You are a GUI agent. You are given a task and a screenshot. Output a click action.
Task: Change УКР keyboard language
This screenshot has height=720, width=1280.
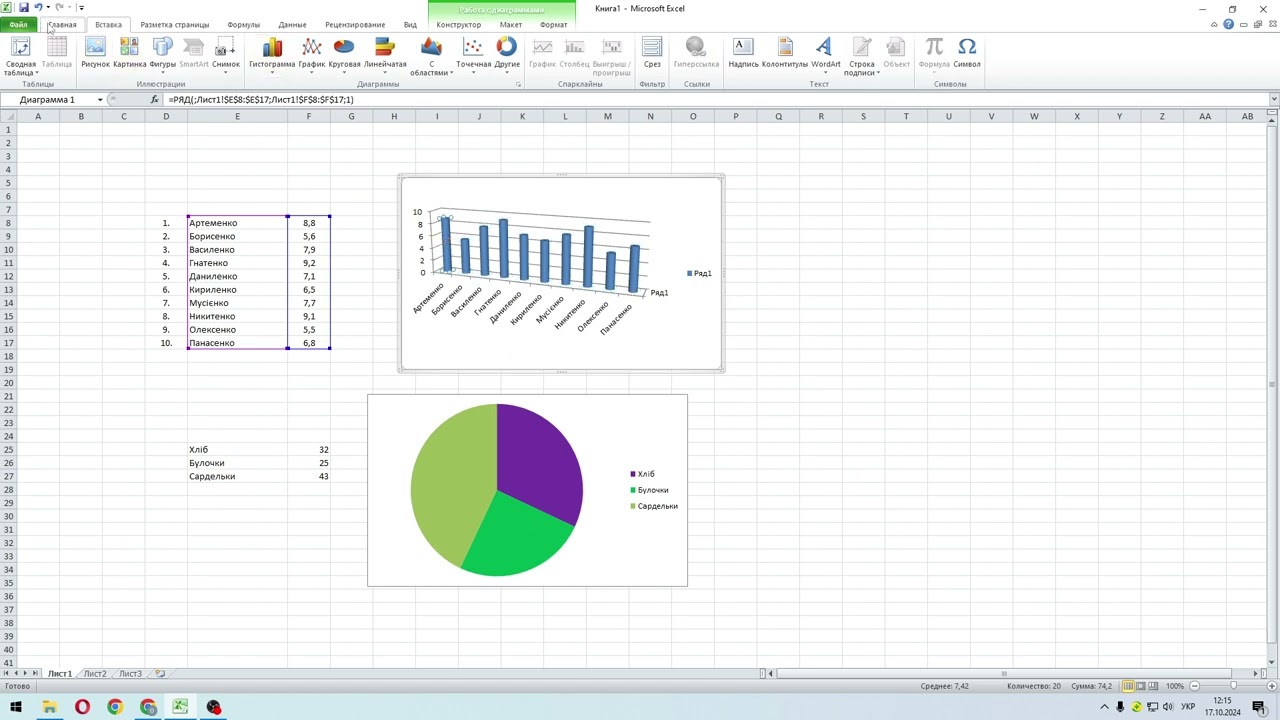point(1188,707)
